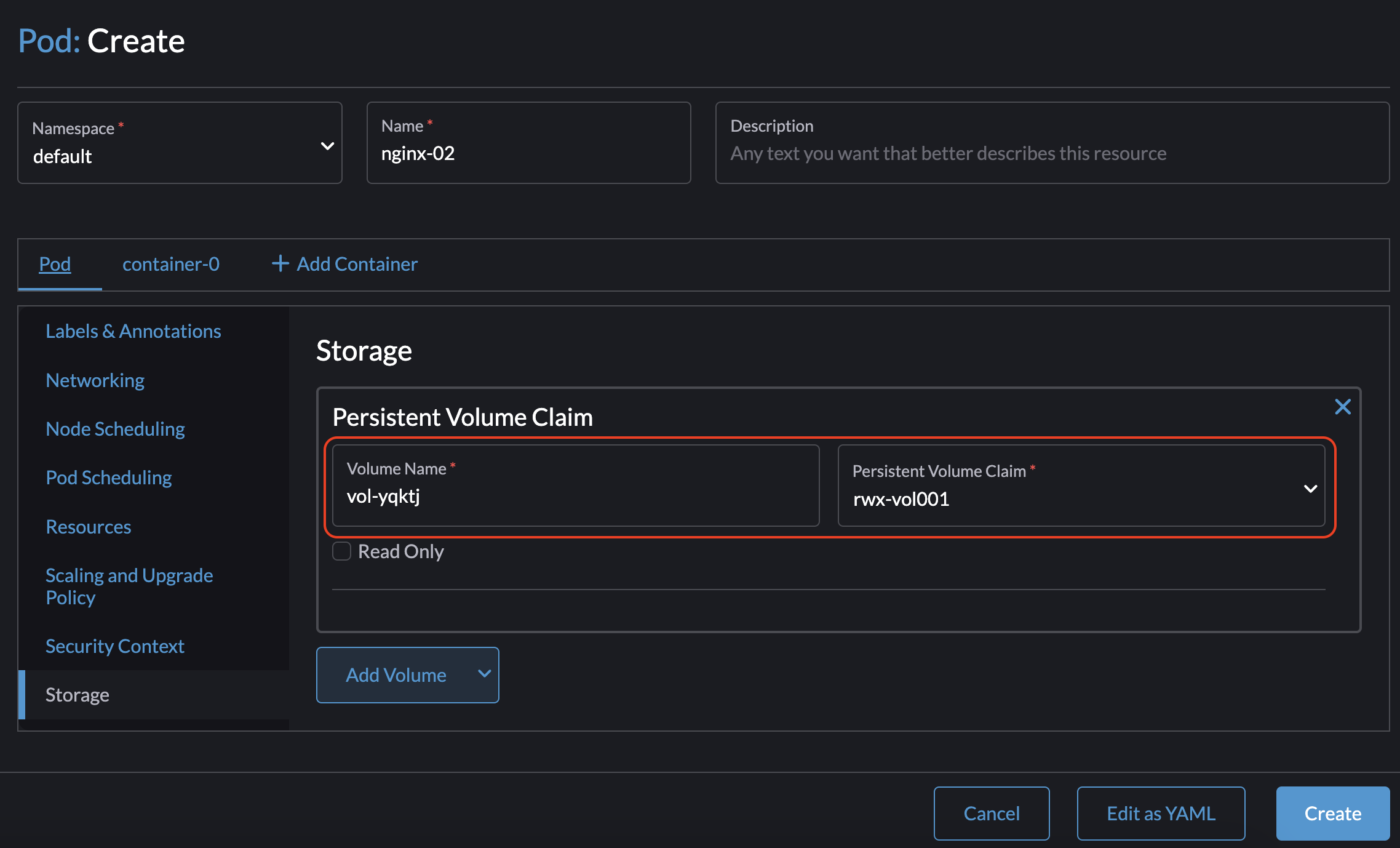Open the Persistent Volume Claim dropdown
Image resolution: width=1400 pixels, height=848 pixels.
pyautogui.click(x=1310, y=489)
